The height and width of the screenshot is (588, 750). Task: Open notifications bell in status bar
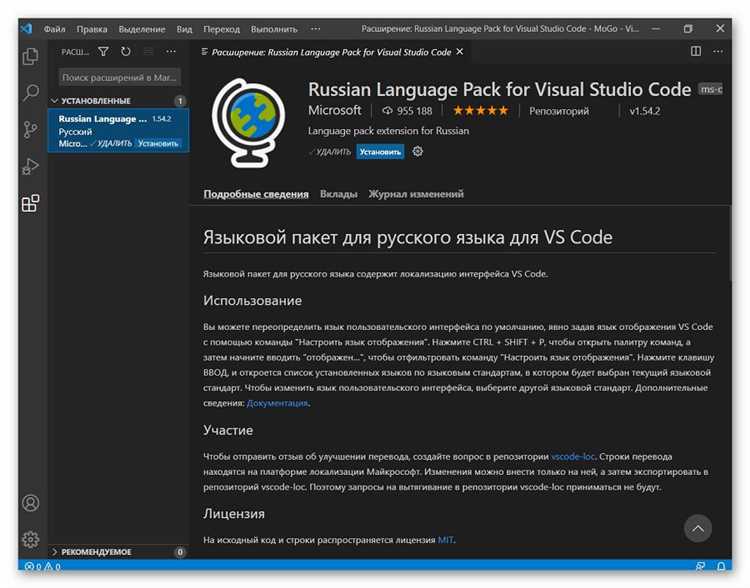[x=721, y=566]
